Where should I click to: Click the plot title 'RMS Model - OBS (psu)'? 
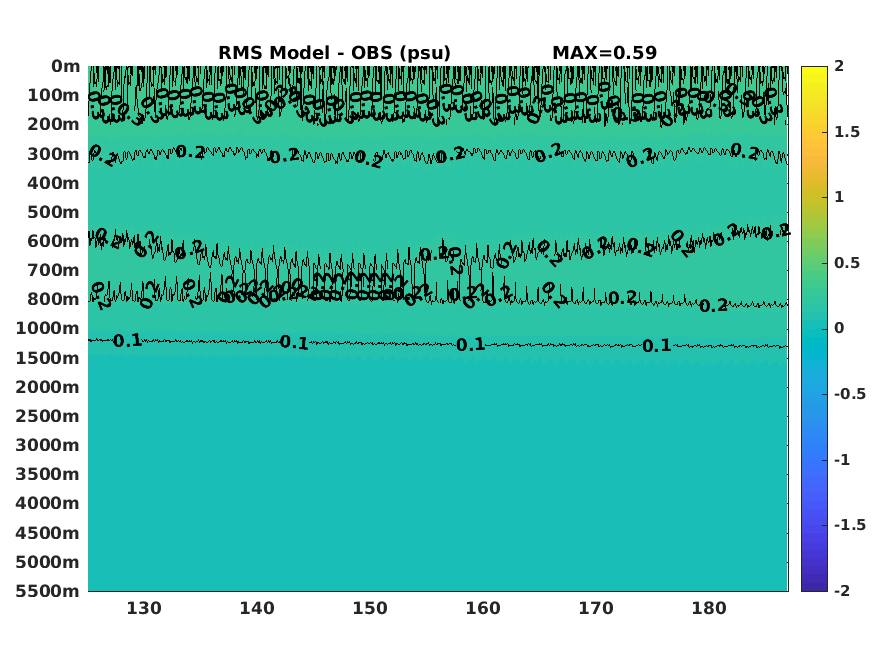[334, 52]
